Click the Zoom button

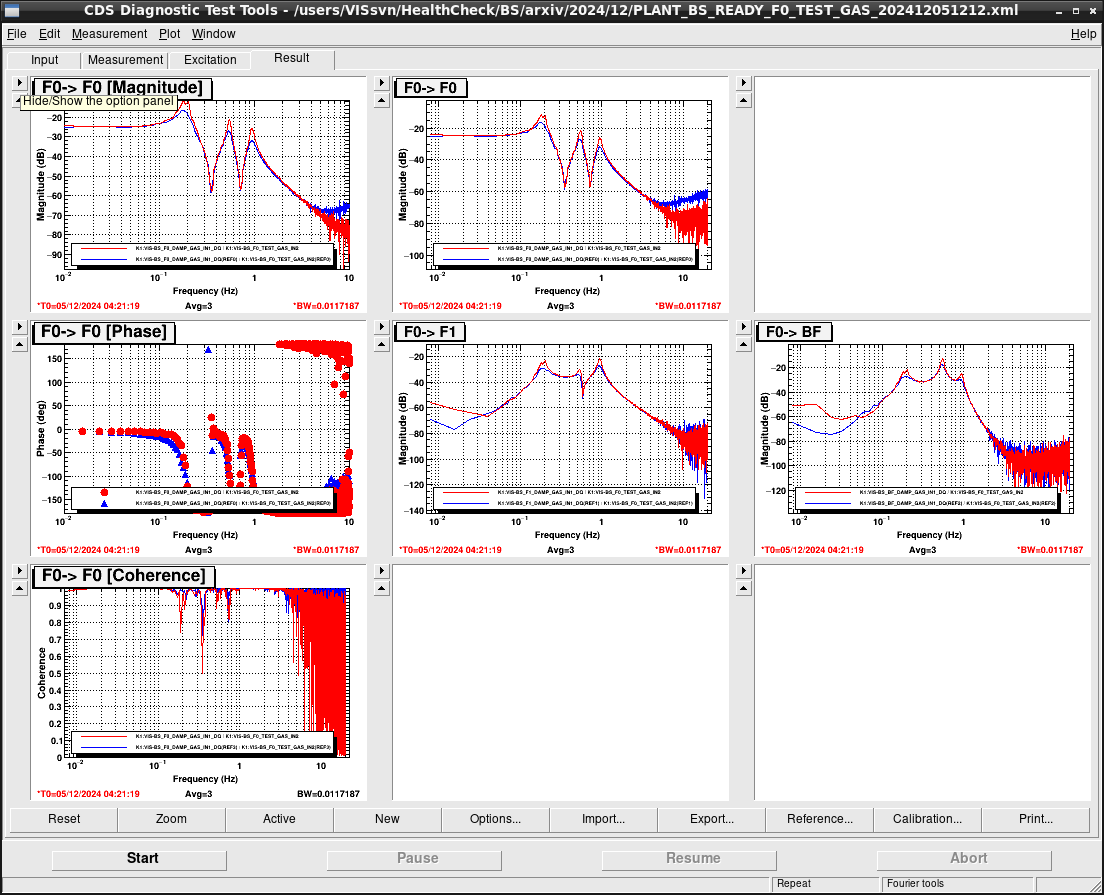pyautogui.click(x=171, y=819)
